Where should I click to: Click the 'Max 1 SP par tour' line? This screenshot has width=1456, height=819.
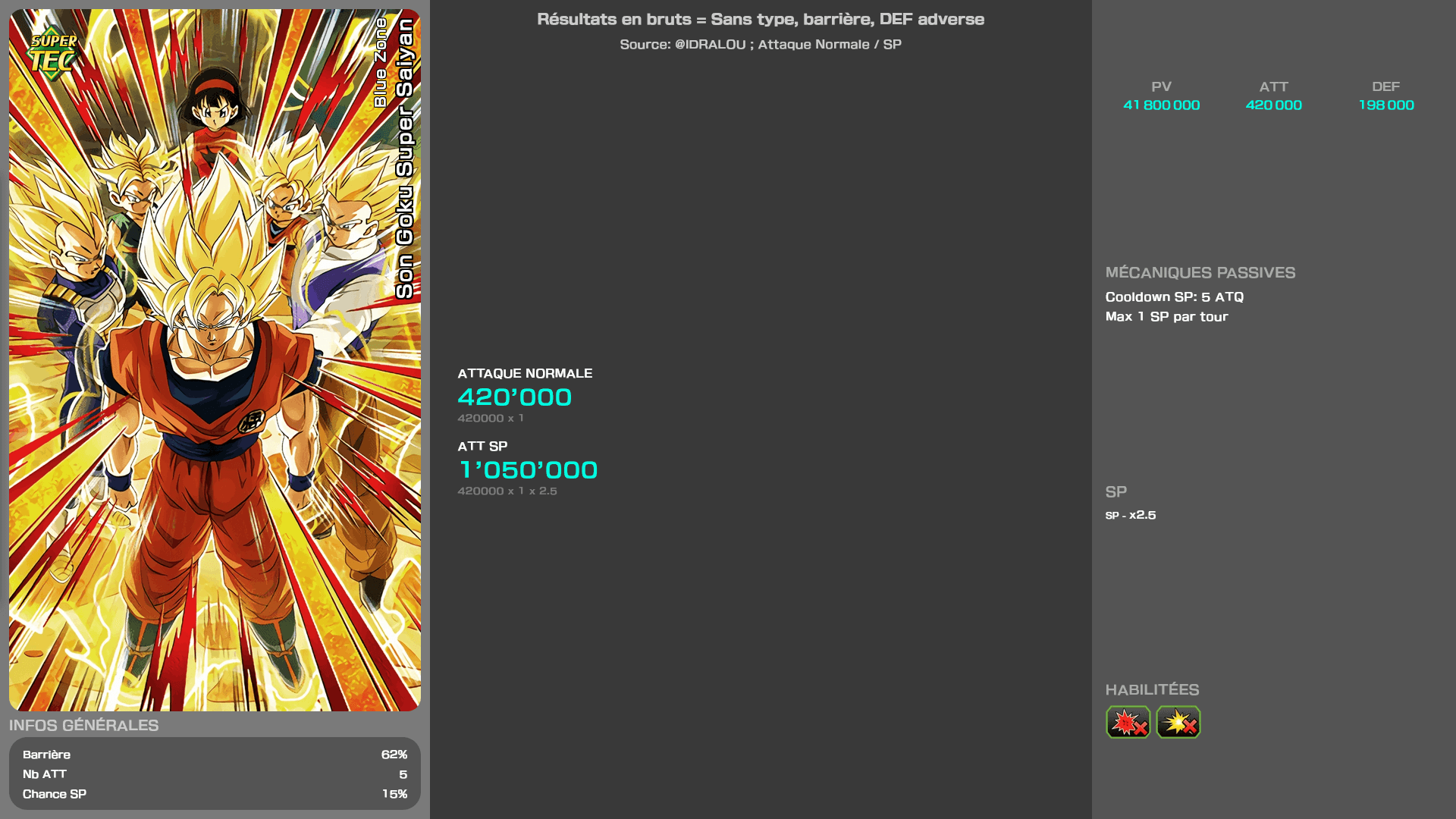coord(1167,317)
